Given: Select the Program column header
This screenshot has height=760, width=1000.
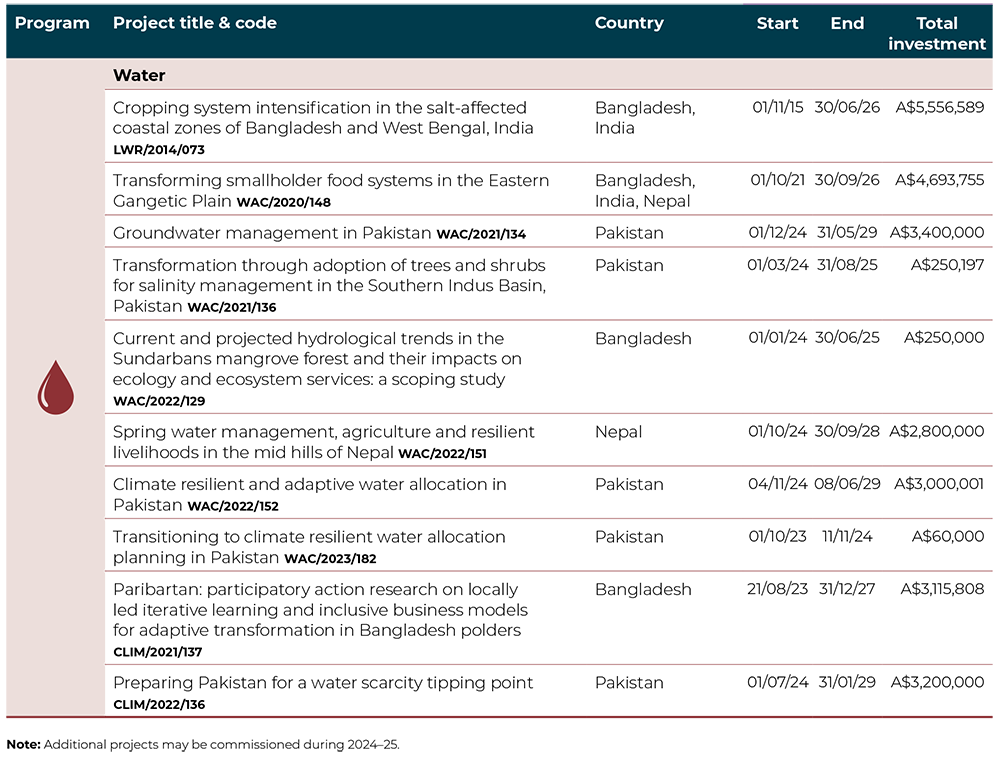Looking at the screenshot, I should point(52,23).
